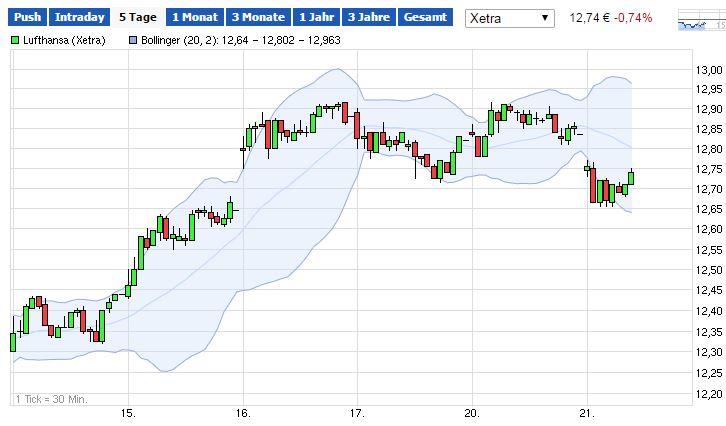Switch chart to 1 Monat
726x426 pixels.
[x=195, y=17]
